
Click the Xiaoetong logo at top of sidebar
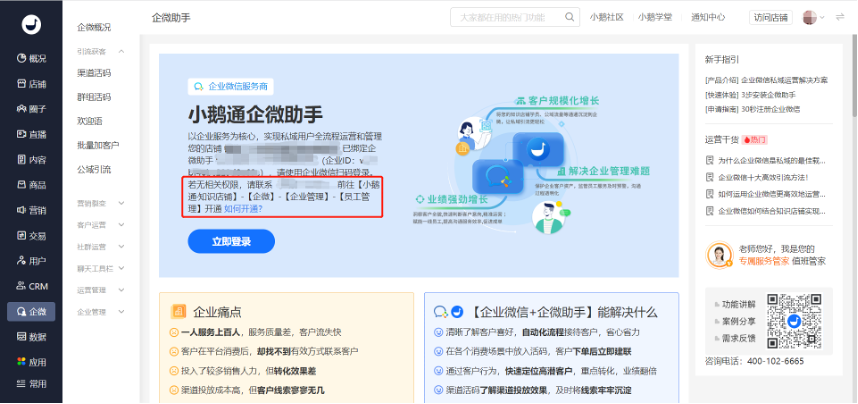(x=31, y=24)
